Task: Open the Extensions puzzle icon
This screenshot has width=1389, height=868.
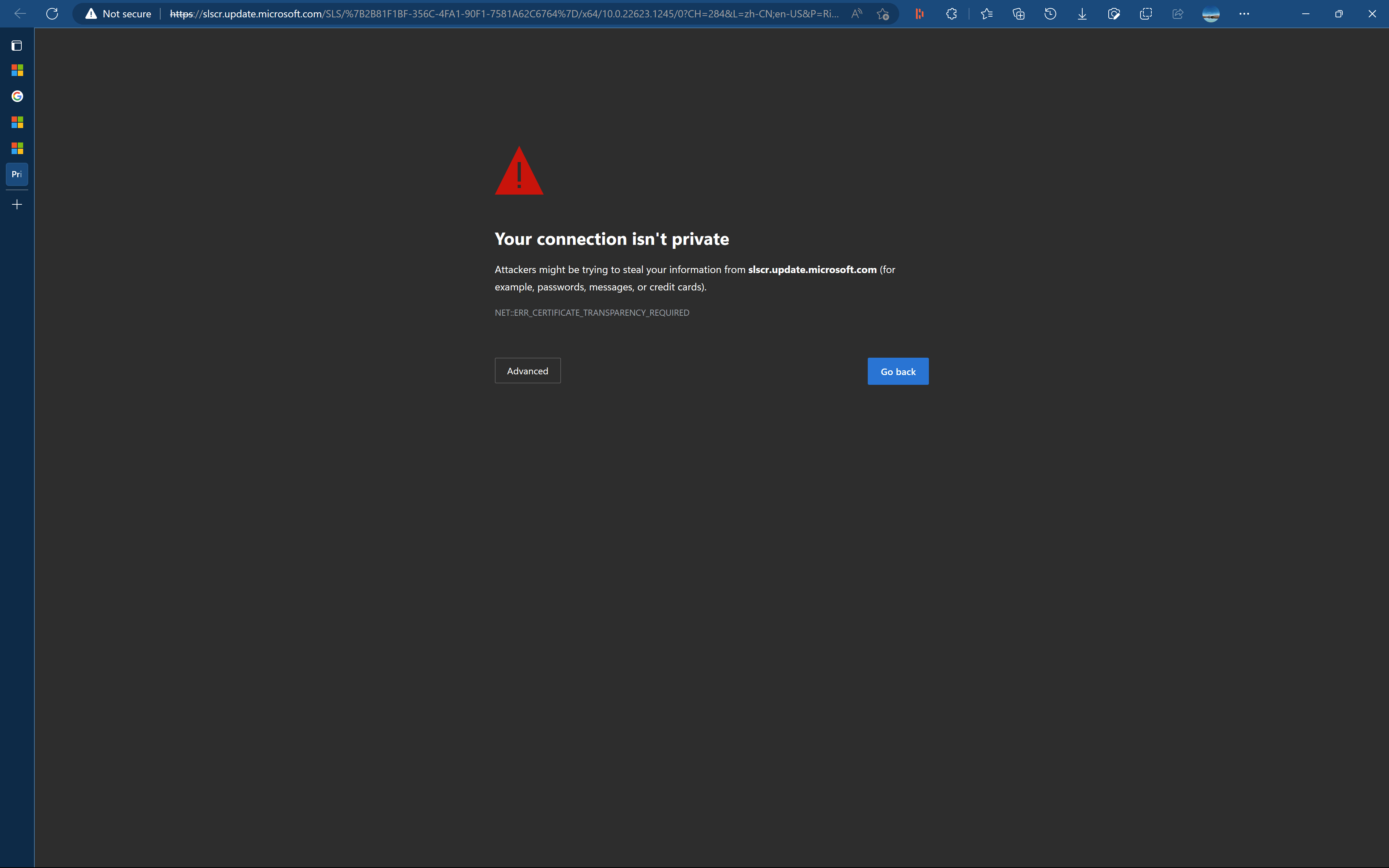Action: click(951, 14)
